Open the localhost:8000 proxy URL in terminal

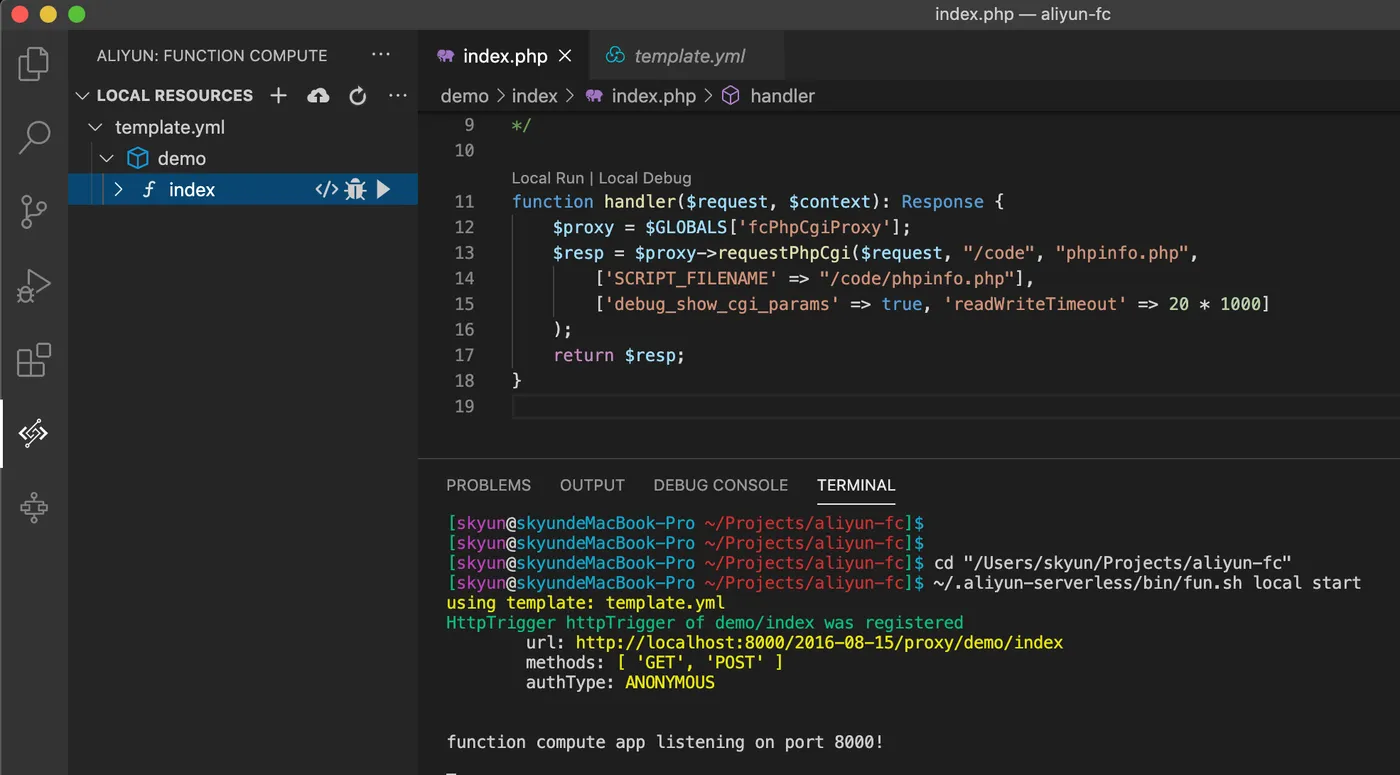coord(819,642)
